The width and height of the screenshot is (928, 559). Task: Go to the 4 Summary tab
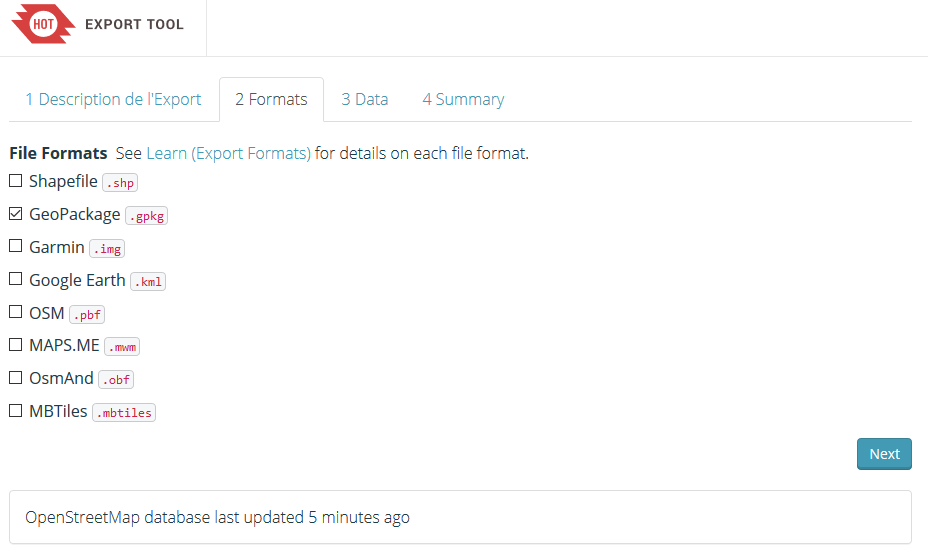(462, 99)
